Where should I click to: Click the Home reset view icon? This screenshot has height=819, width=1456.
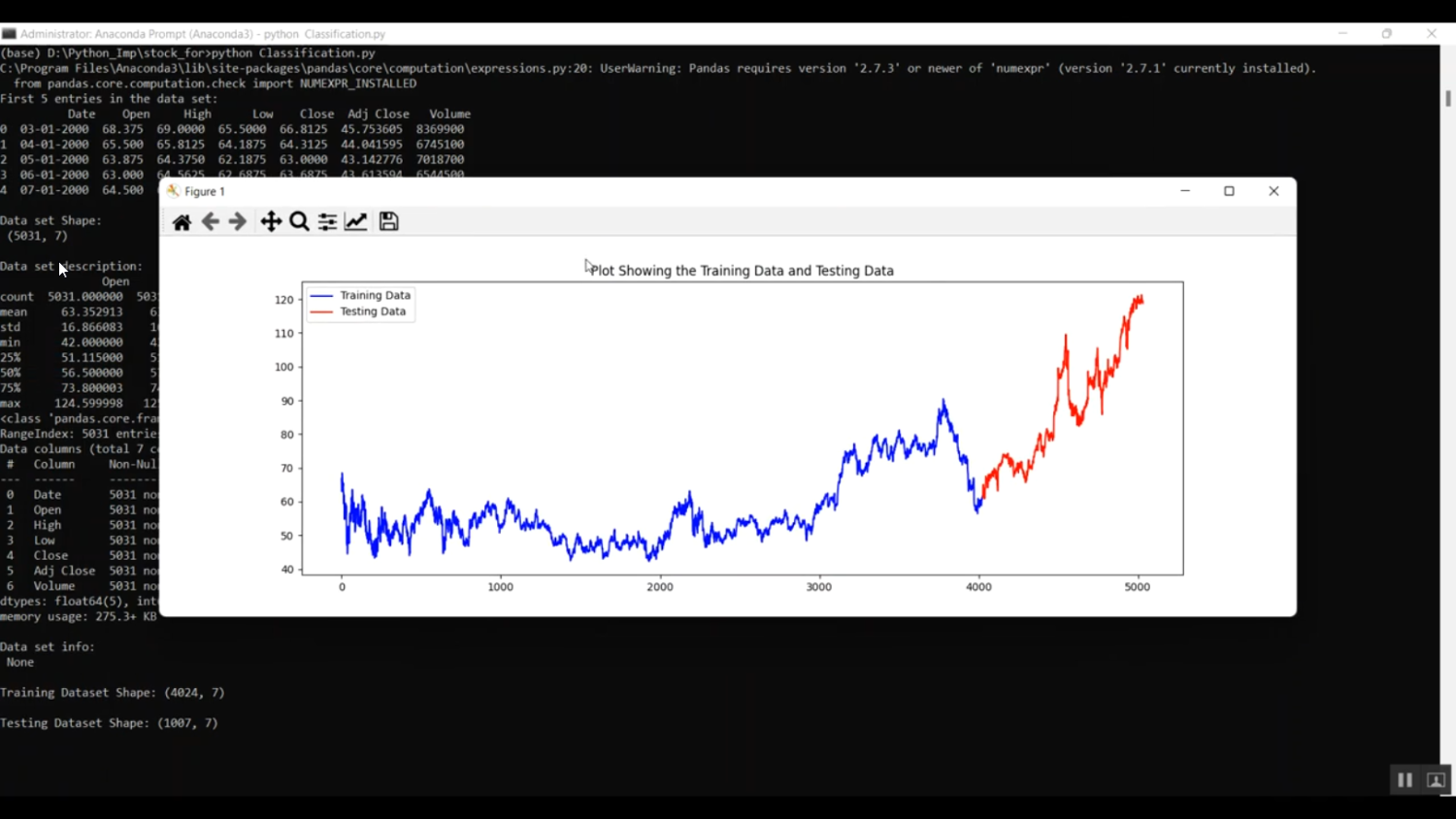182,222
